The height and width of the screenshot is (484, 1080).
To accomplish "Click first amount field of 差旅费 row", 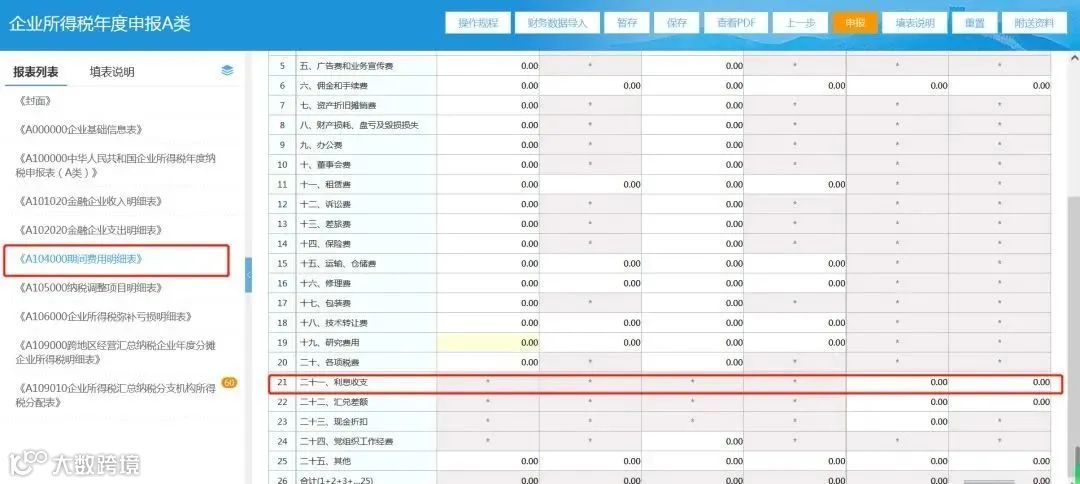I will [x=488, y=224].
